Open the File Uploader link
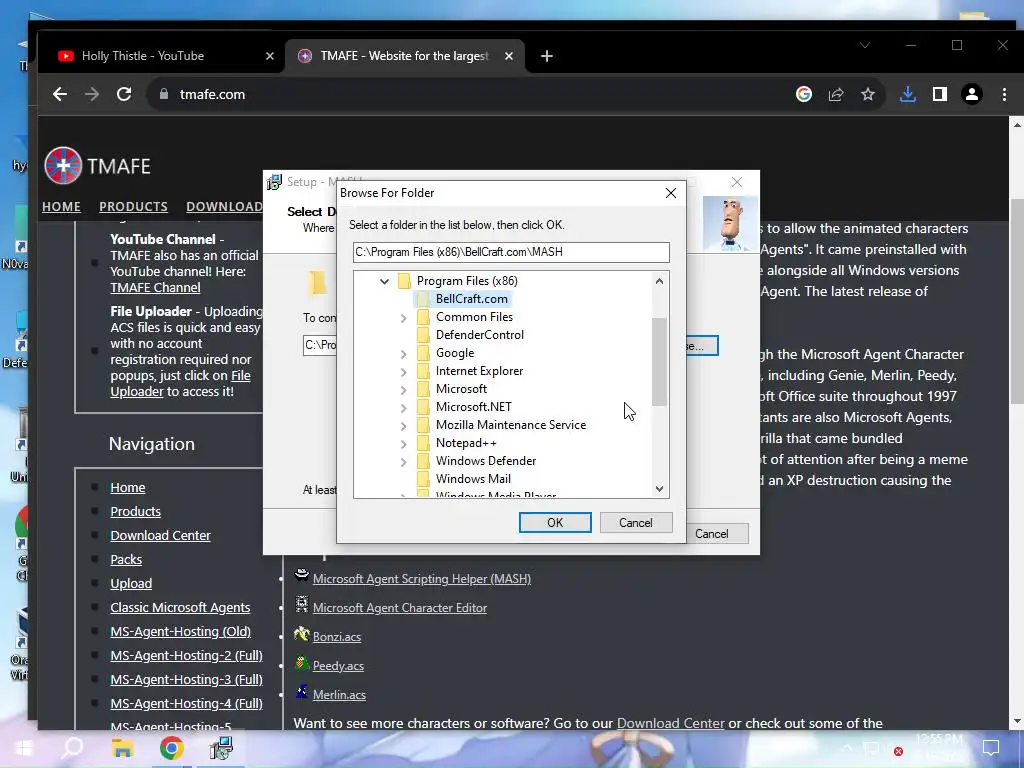The image size is (1024, 768). click(x=180, y=383)
